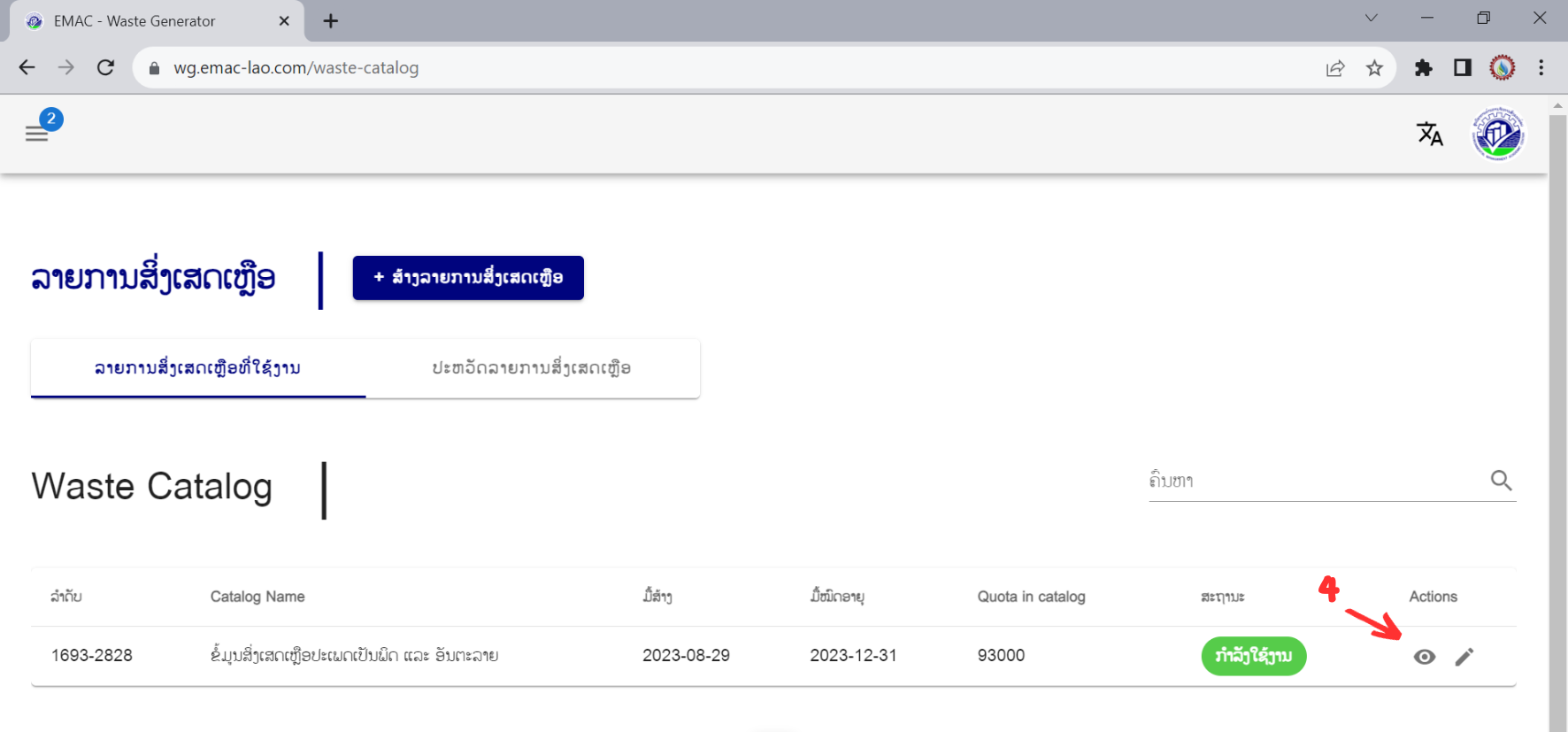Open a new browser tab
The height and width of the screenshot is (732, 1568).
[330, 21]
